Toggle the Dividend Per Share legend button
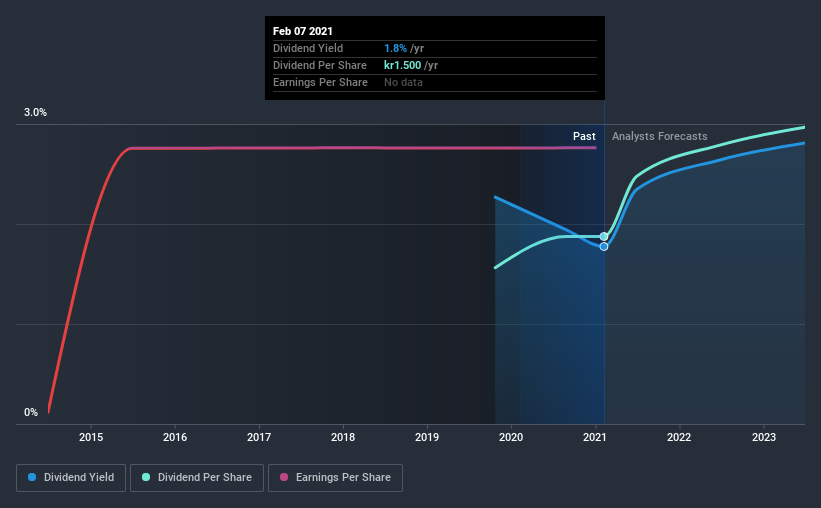The width and height of the screenshot is (821, 508). coord(197,478)
